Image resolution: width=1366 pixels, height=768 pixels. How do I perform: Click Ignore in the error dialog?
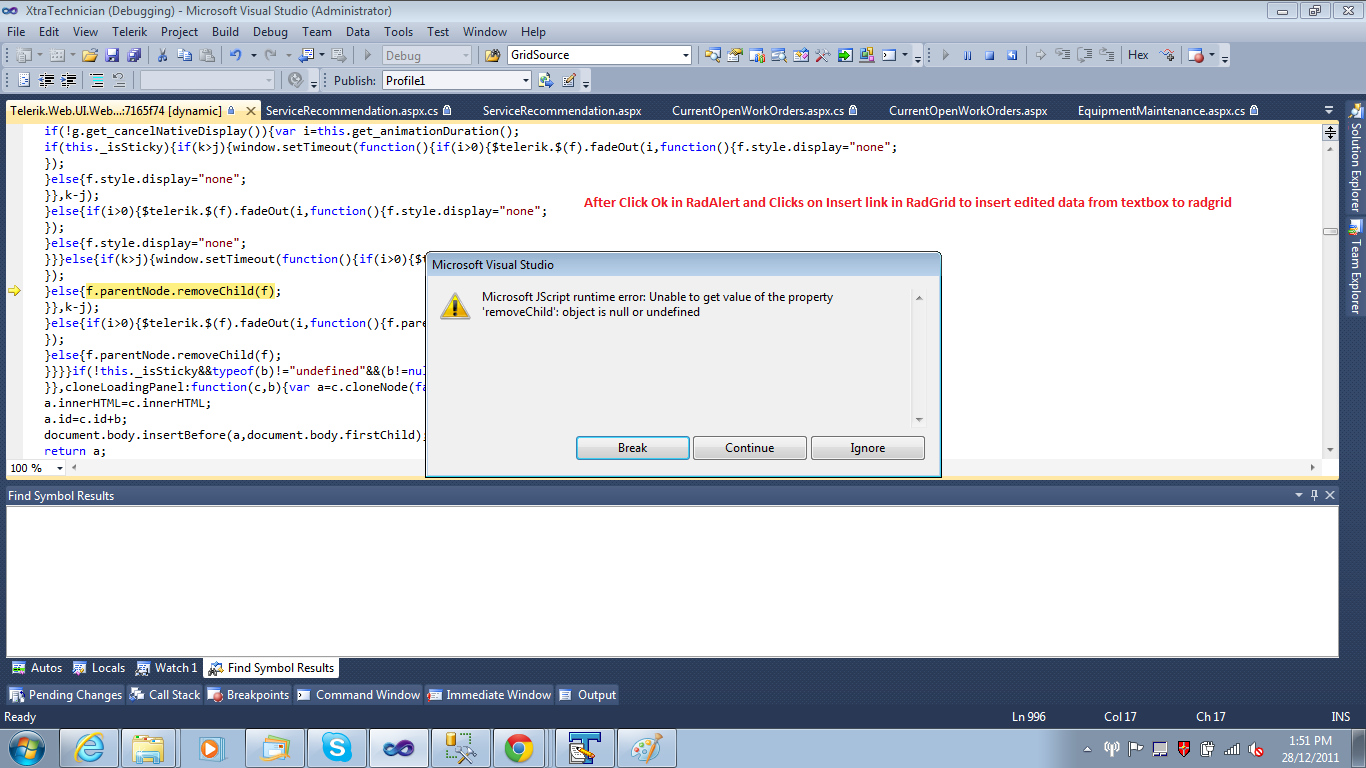[868, 448]
